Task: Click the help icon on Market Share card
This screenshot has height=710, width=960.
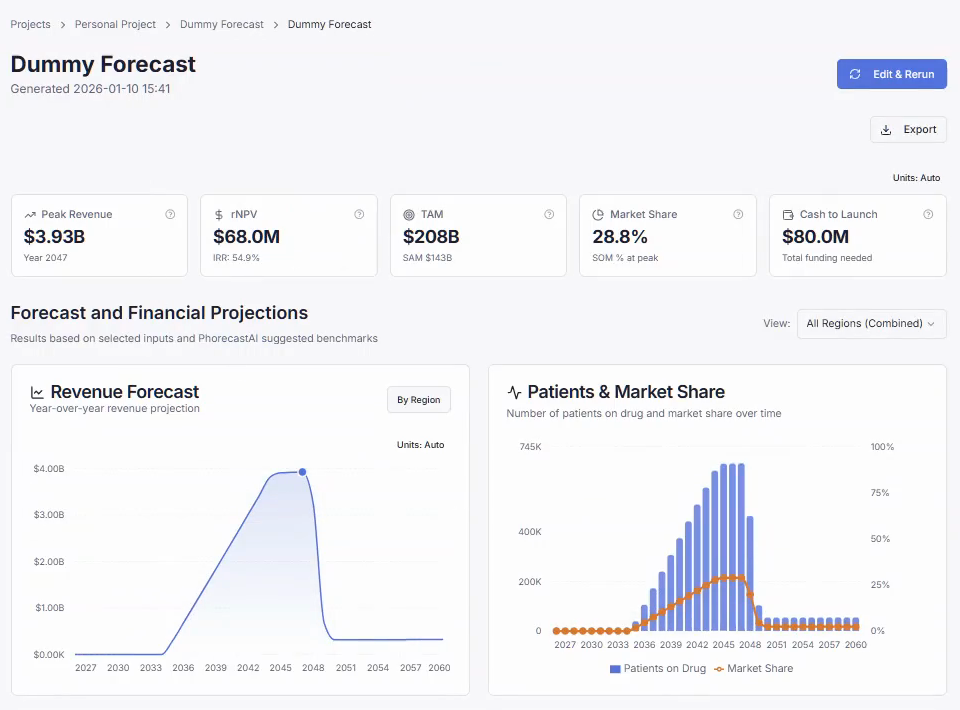Action: point(738,214)
